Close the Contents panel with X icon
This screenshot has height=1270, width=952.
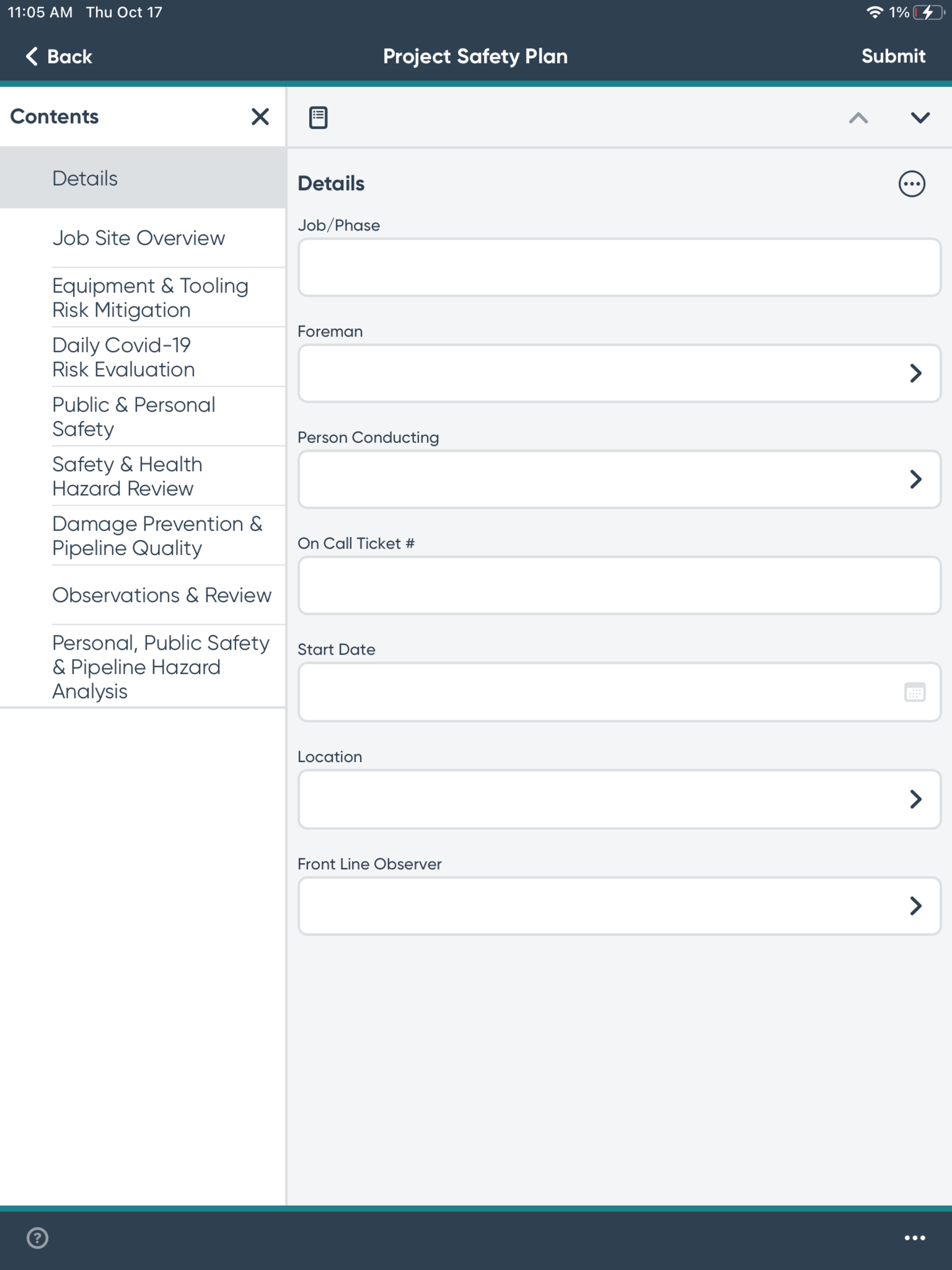(260, 117)
